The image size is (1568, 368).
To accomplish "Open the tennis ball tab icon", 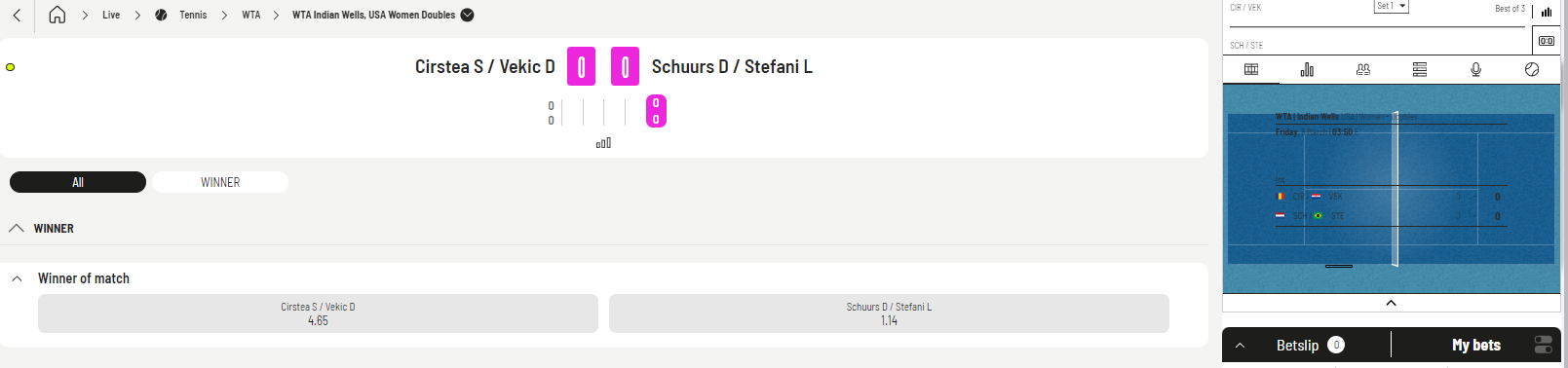I will pyautogui.click(x=1532, y=69).
